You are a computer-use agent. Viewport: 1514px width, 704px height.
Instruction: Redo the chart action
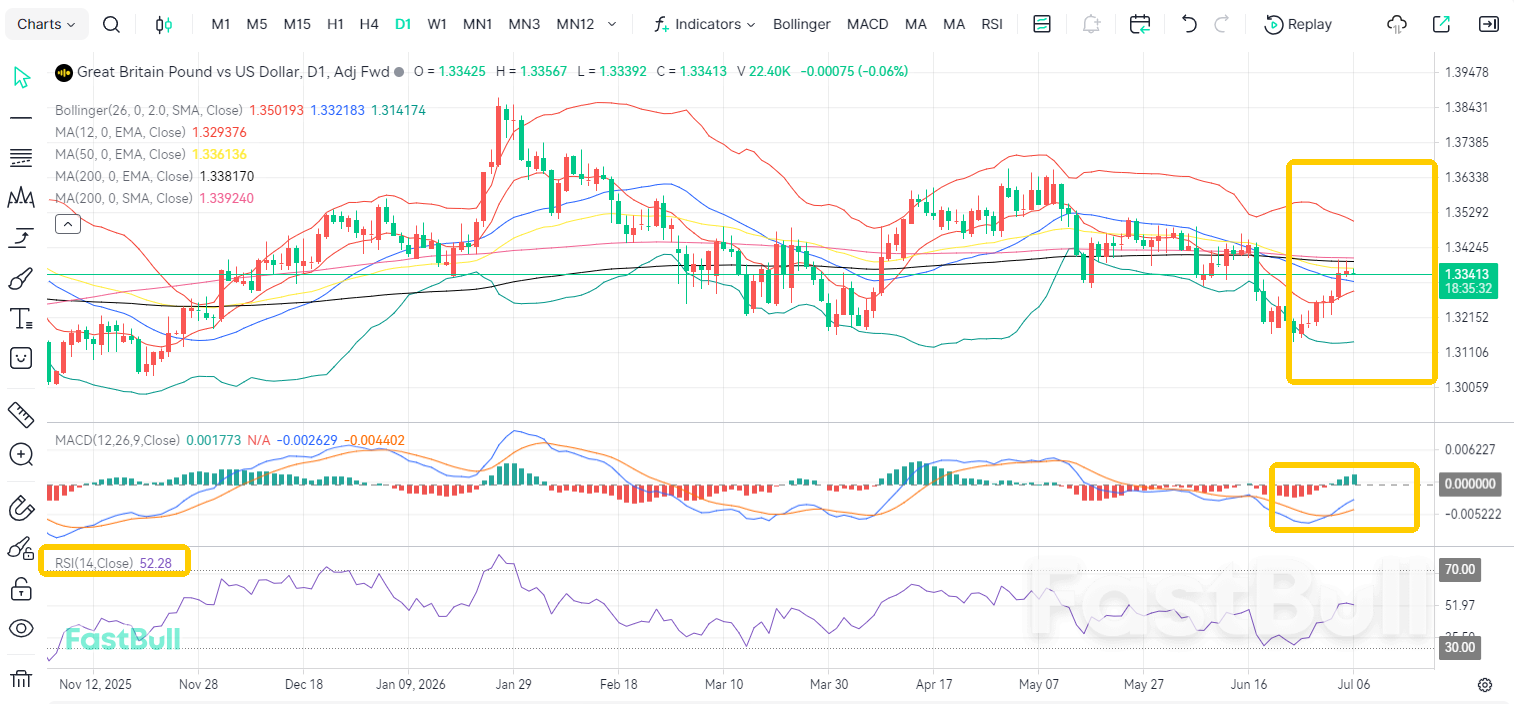click(1221, 24)
